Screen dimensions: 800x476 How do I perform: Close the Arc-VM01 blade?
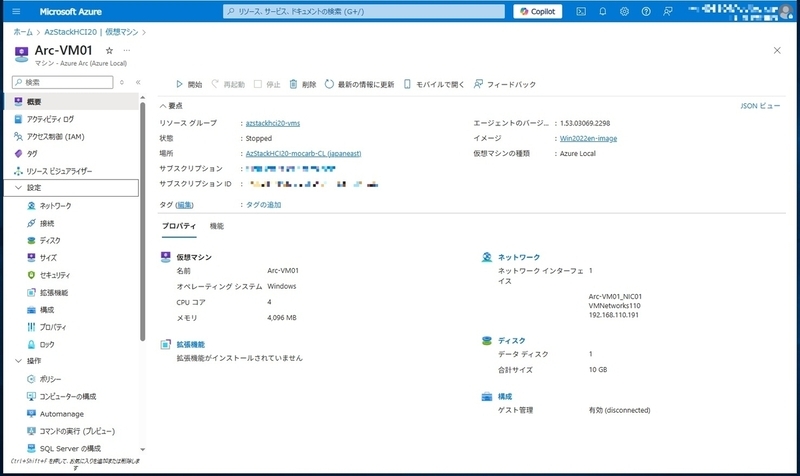[777, 51]
